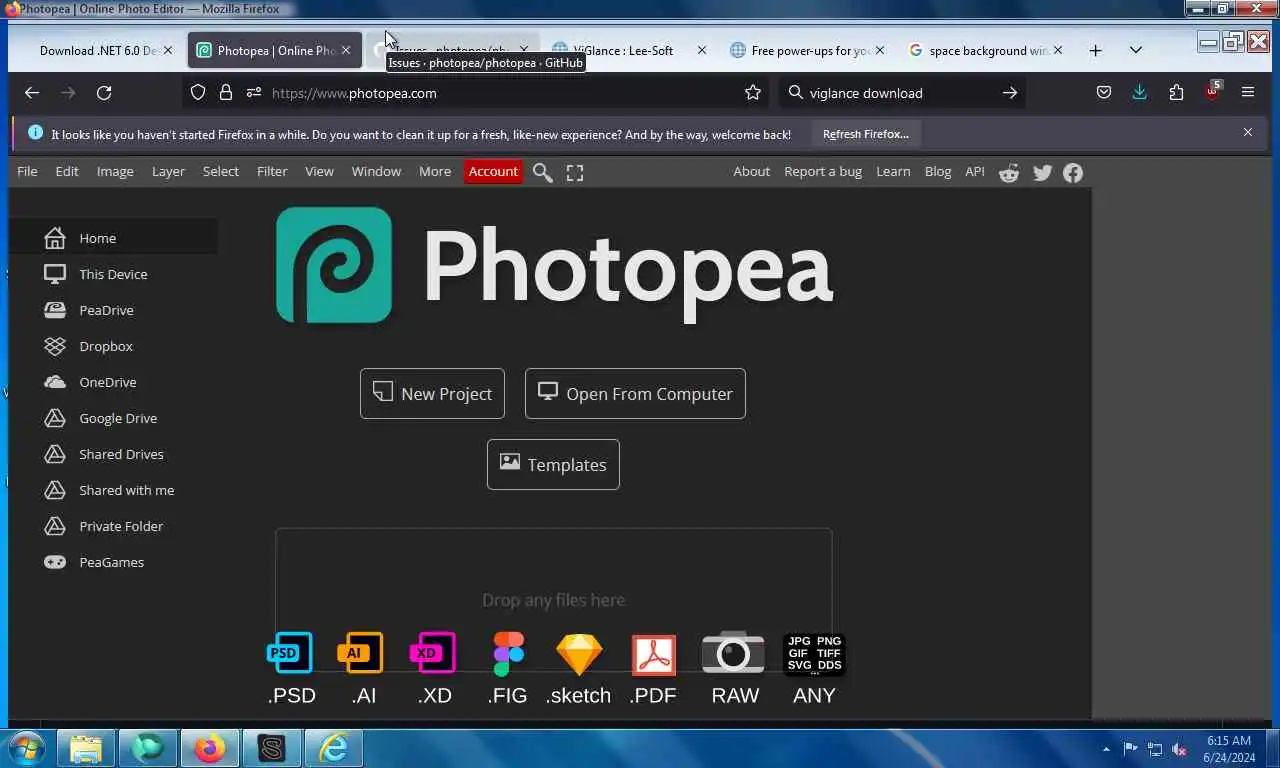Click the Templates button
Screen dimensions: 1280x768
pyautogui.click(x=553, y=464)
